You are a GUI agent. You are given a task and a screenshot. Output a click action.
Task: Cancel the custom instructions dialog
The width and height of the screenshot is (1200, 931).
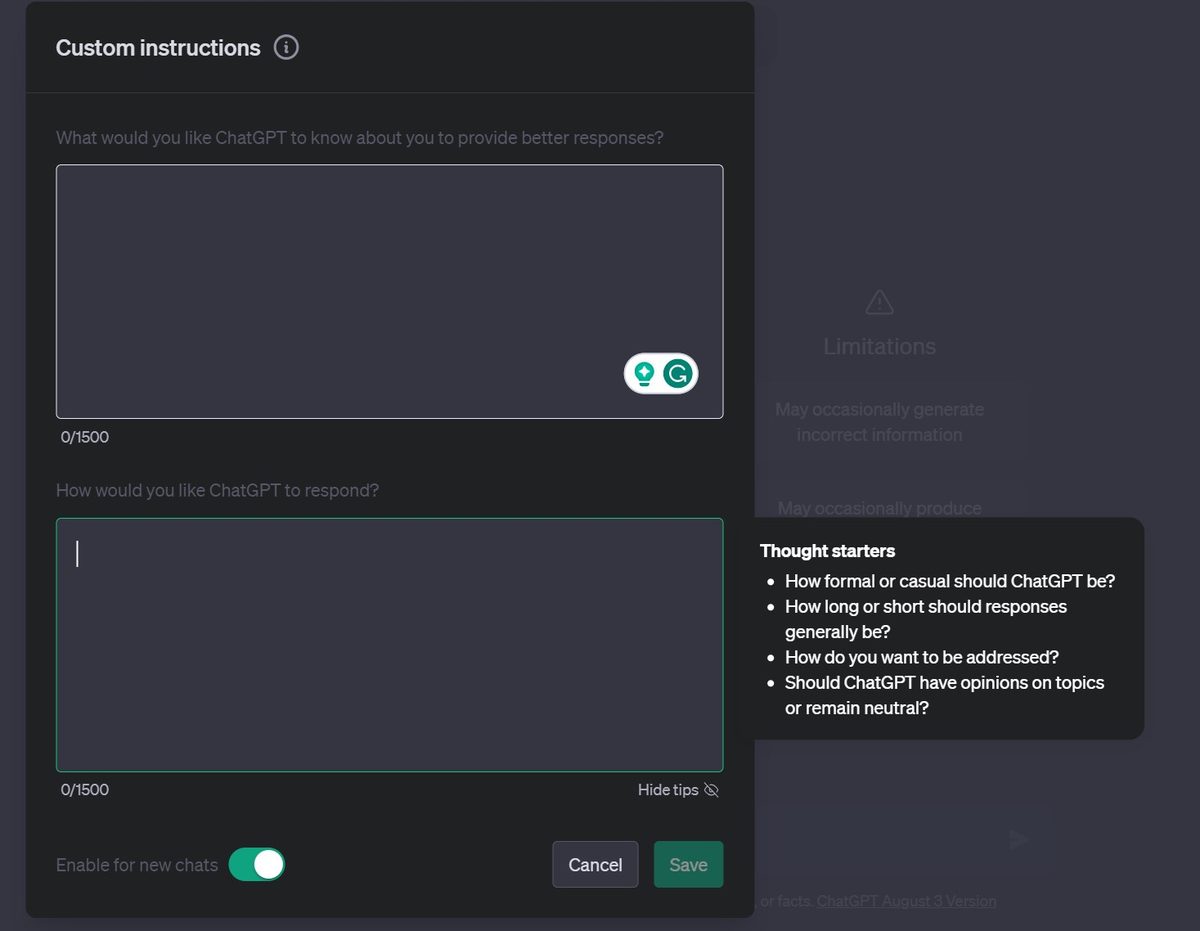coord(595,864)
